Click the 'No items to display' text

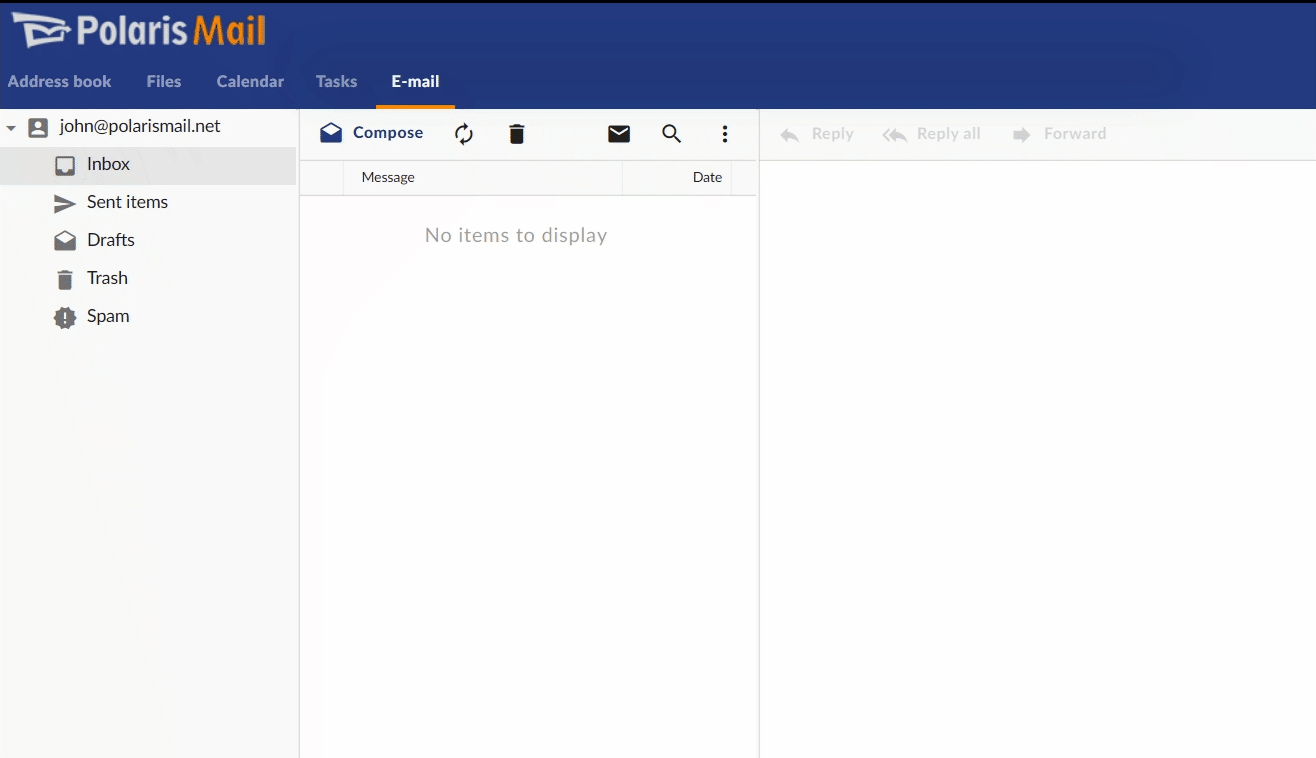(x=516, y=235)
